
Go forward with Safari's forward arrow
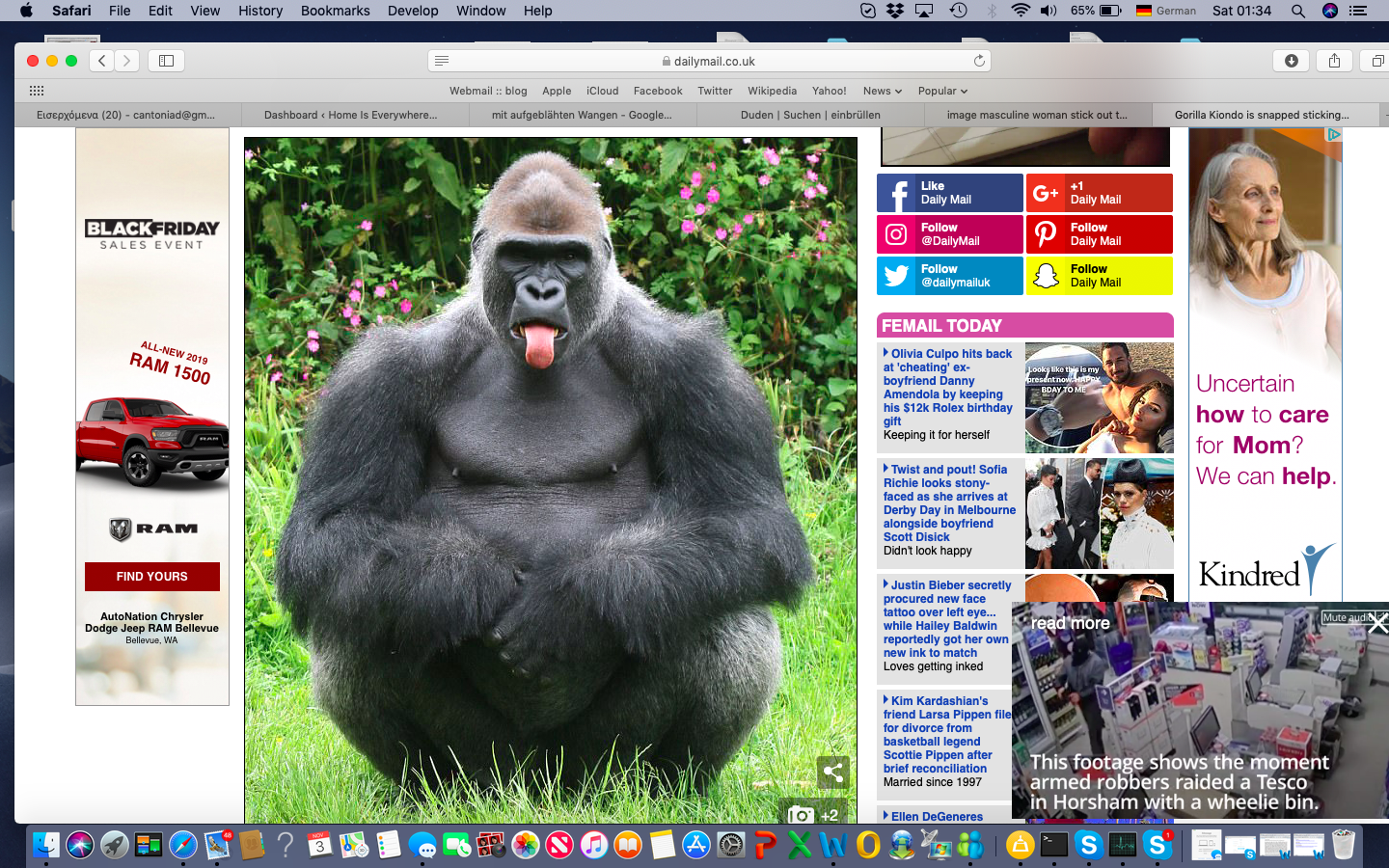tap(127, 61)
